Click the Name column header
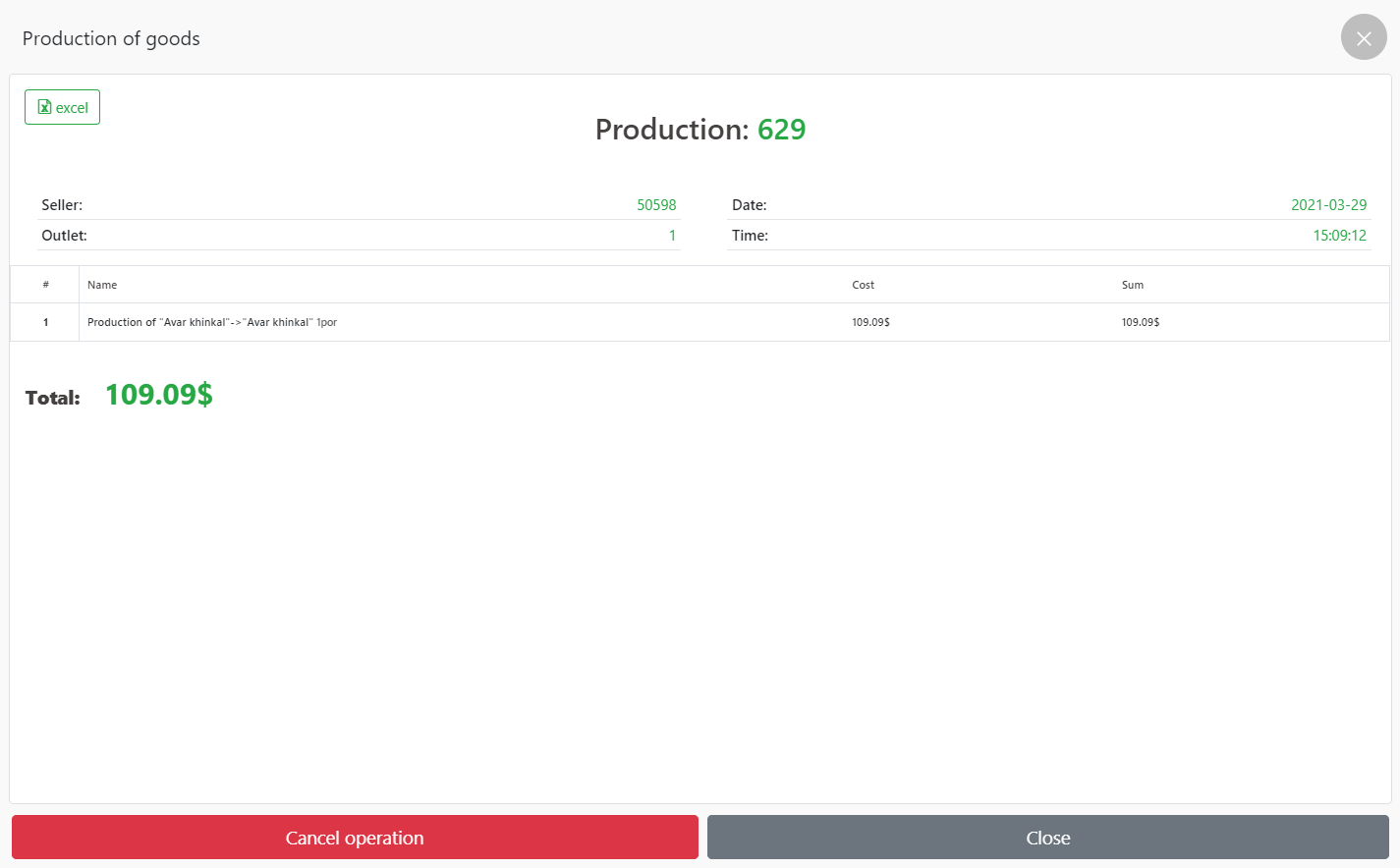The width and height of the screenshot is (1400, 868). (102, 285)
